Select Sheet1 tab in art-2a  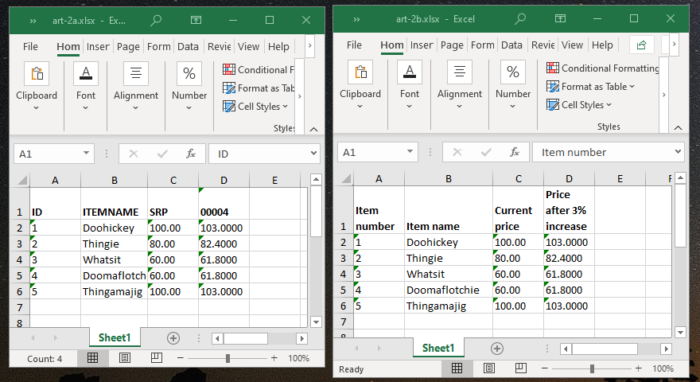[x=114, y=338]
